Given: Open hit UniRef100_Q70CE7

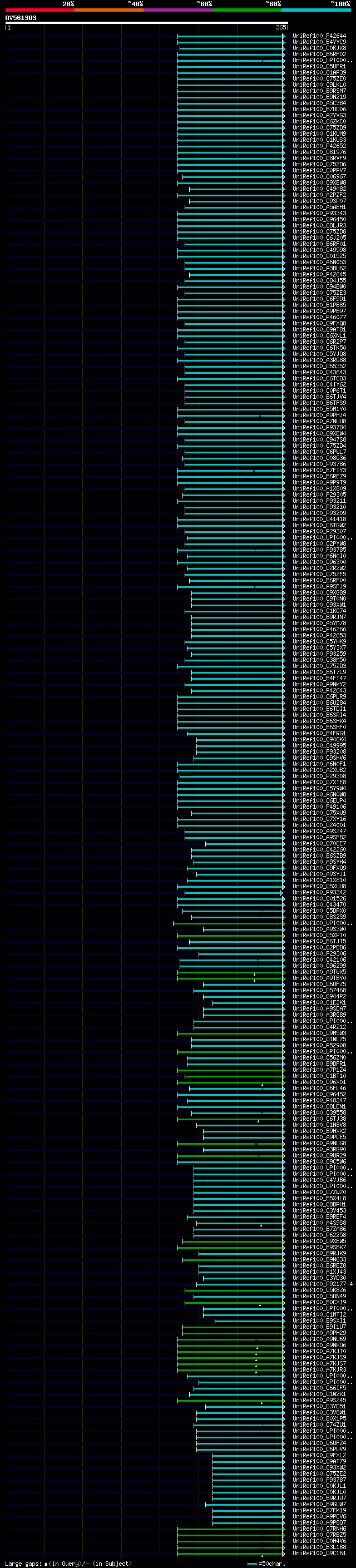Looking at the screenshot, I should click(x=319, y=844).
